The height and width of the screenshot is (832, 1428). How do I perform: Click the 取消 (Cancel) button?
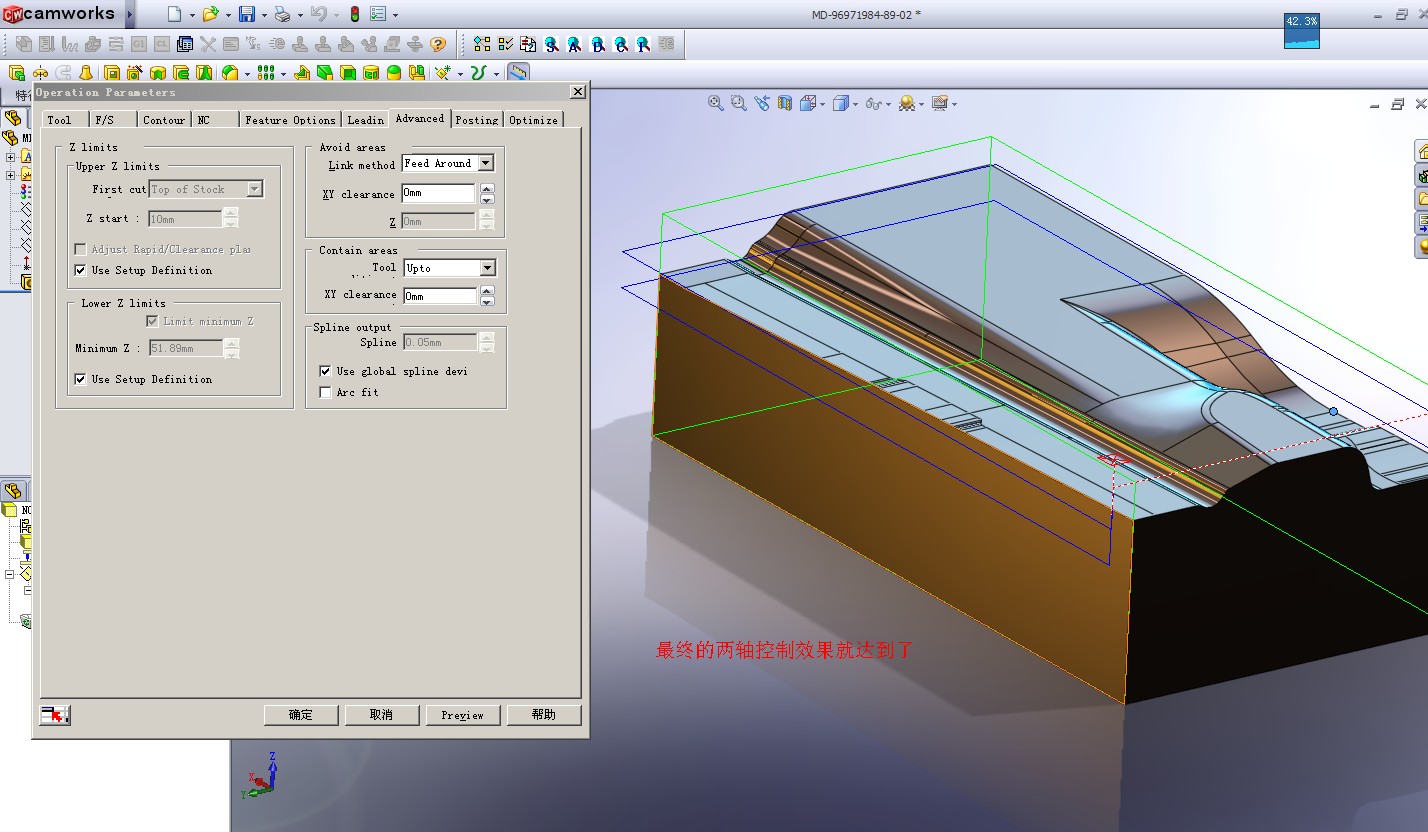click(381, 715)
